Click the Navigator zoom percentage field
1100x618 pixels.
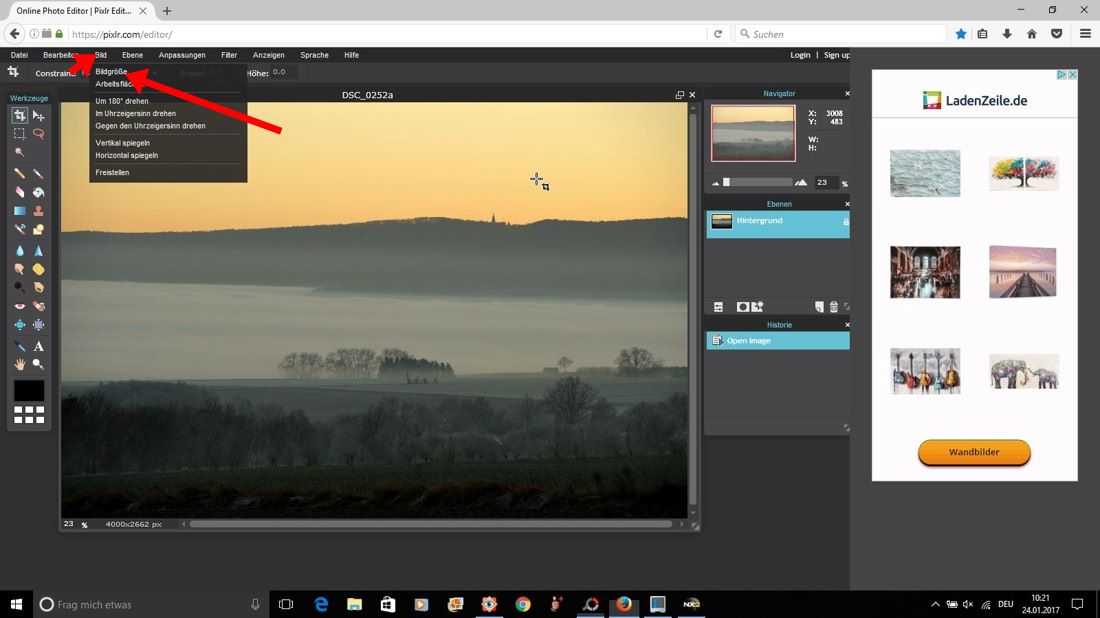pyautogui.click(x=826, y=182)
